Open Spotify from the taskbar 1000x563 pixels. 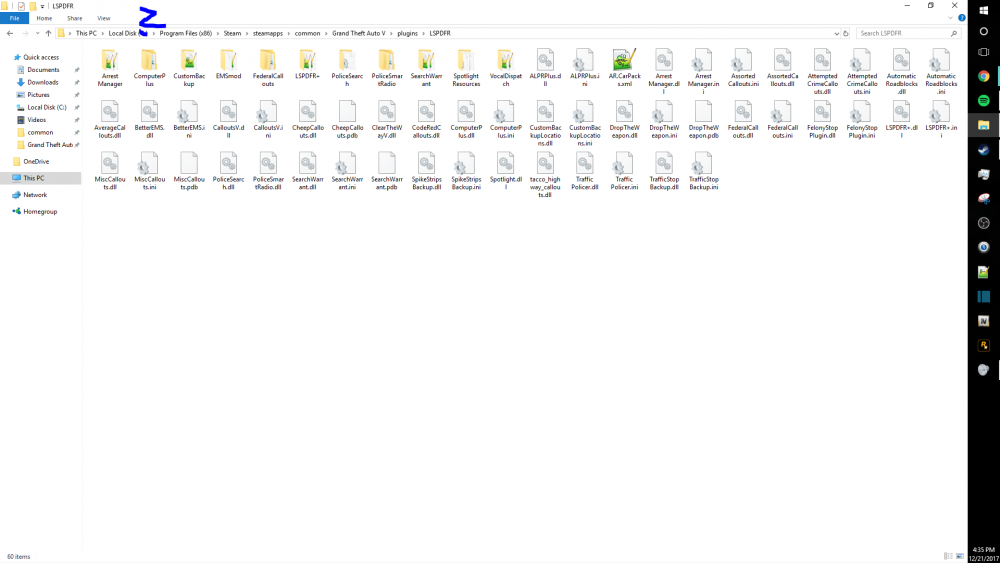[983, 100]
